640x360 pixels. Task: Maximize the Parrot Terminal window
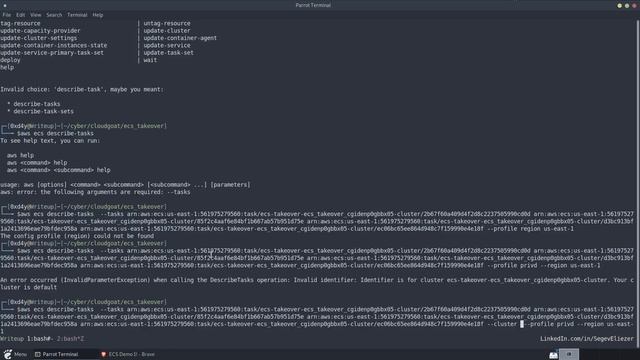(x=627, y=5)
